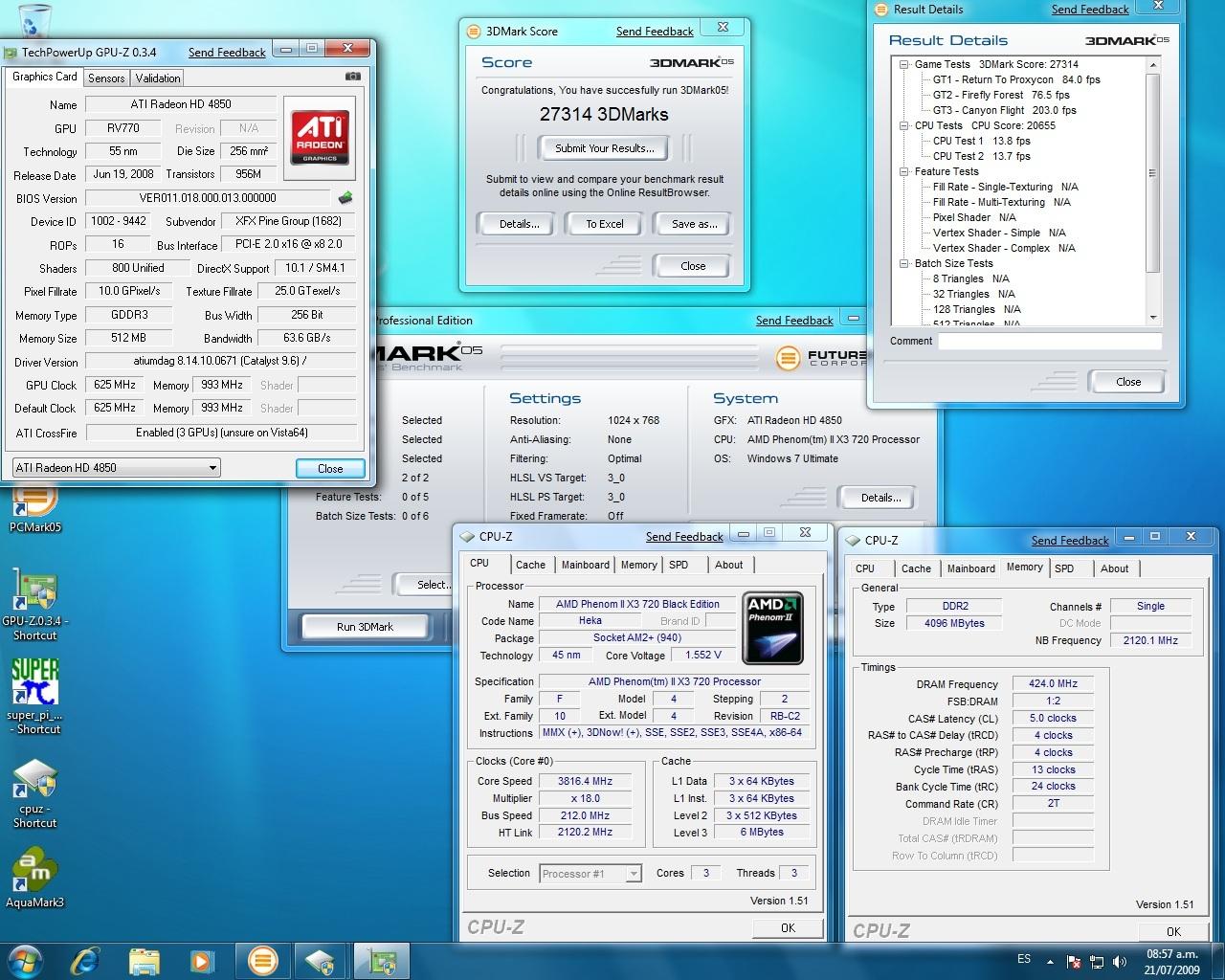Open the Cache tab in left CPU-Z

[530, 565]
